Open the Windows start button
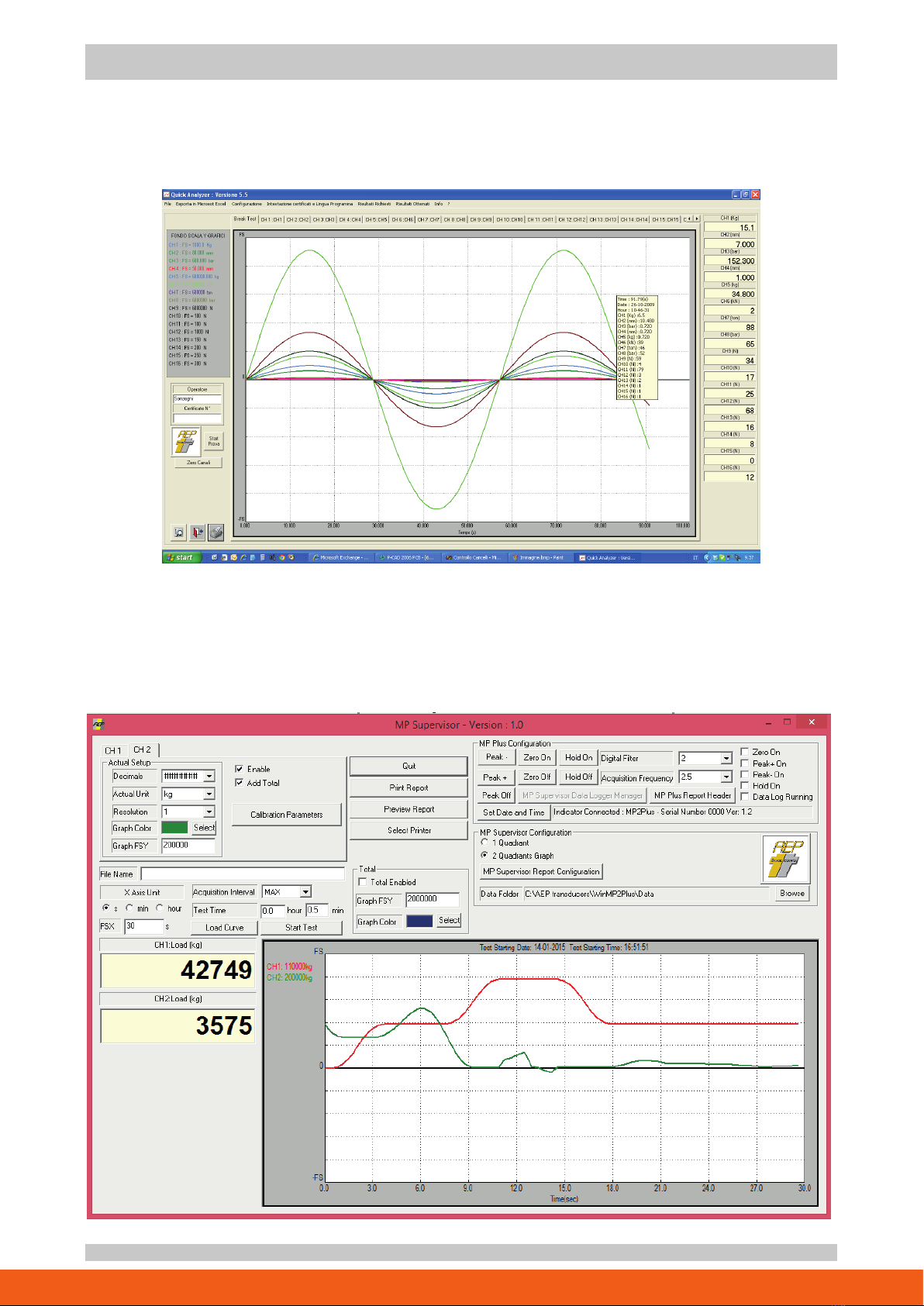Screen dimensions: 924x1306 (181, 557)
